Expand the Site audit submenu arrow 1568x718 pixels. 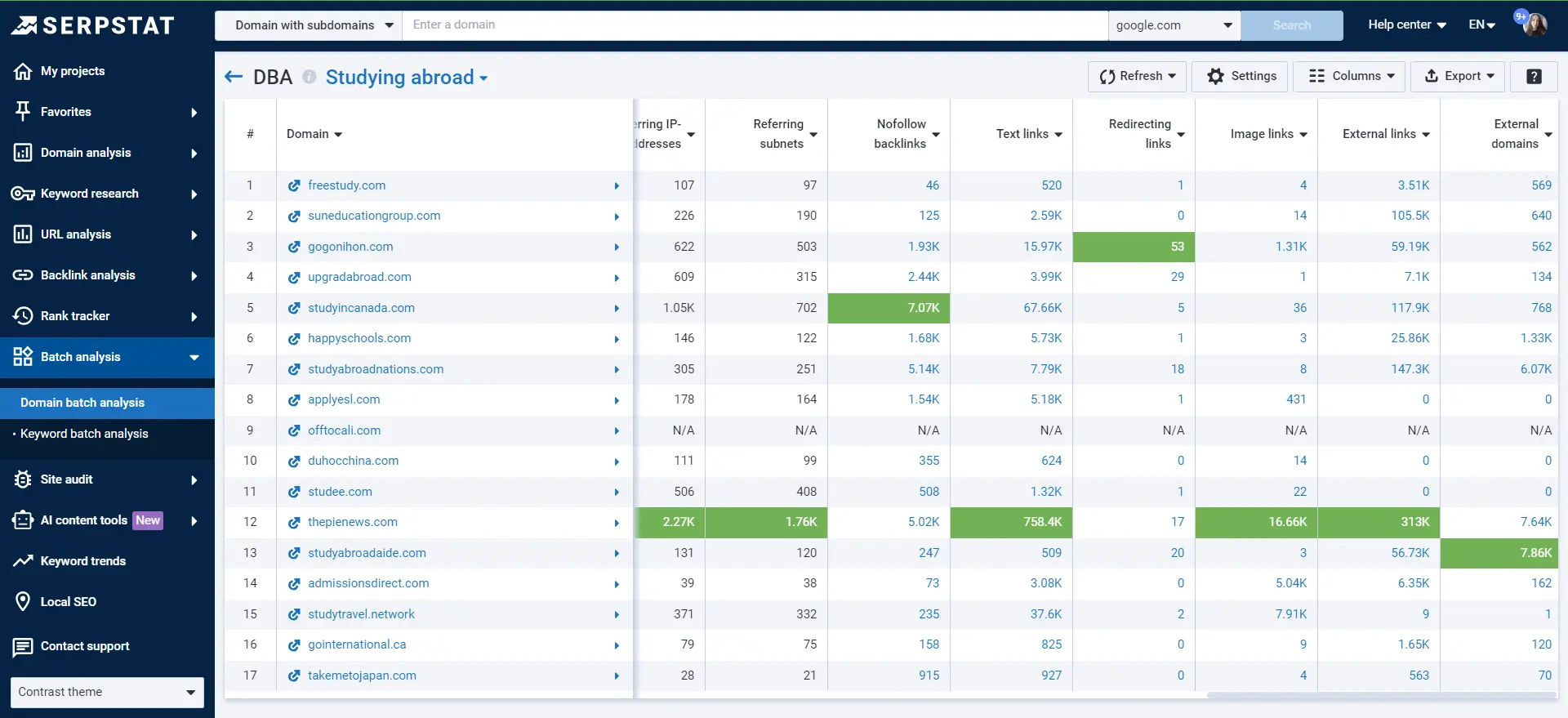pyautogui.click(x=194, y=480)
